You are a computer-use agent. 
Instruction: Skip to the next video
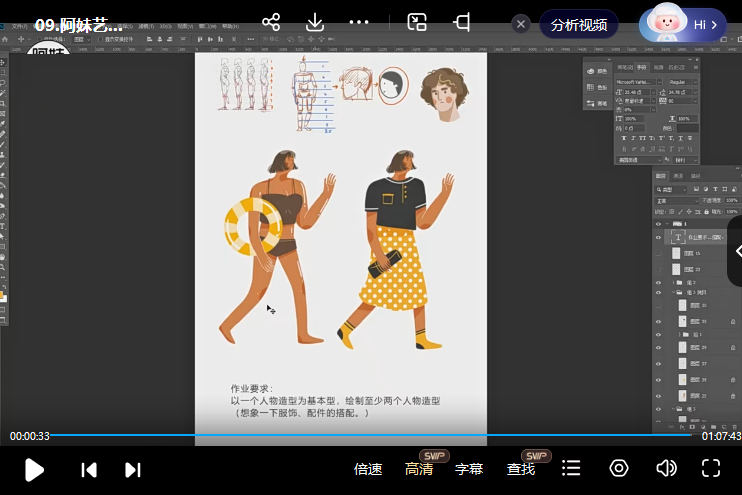point(132,469)
